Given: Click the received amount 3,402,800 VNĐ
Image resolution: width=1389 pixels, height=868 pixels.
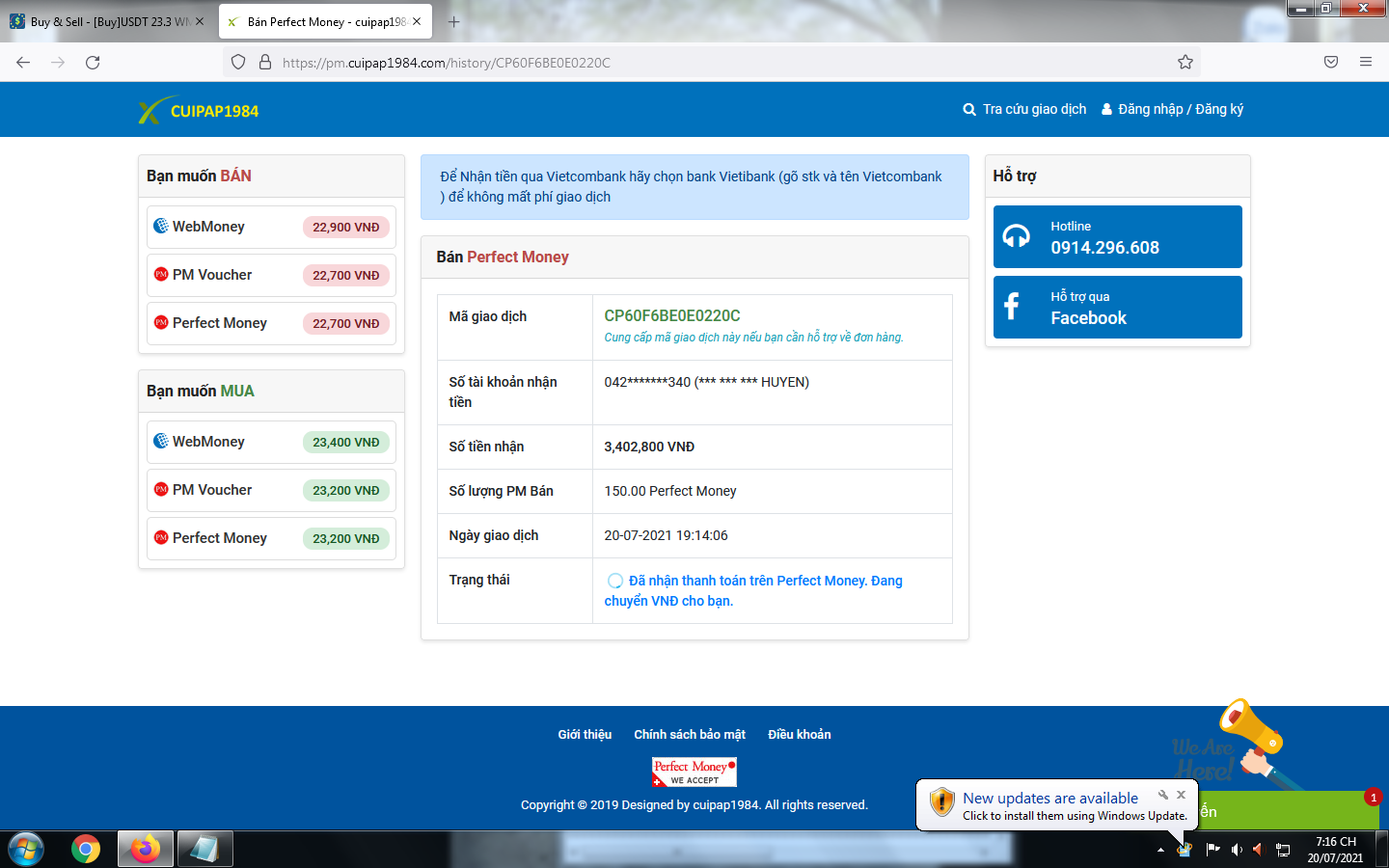Looking at the screenshot, I should pyautogui.click(x=649, y=447).
